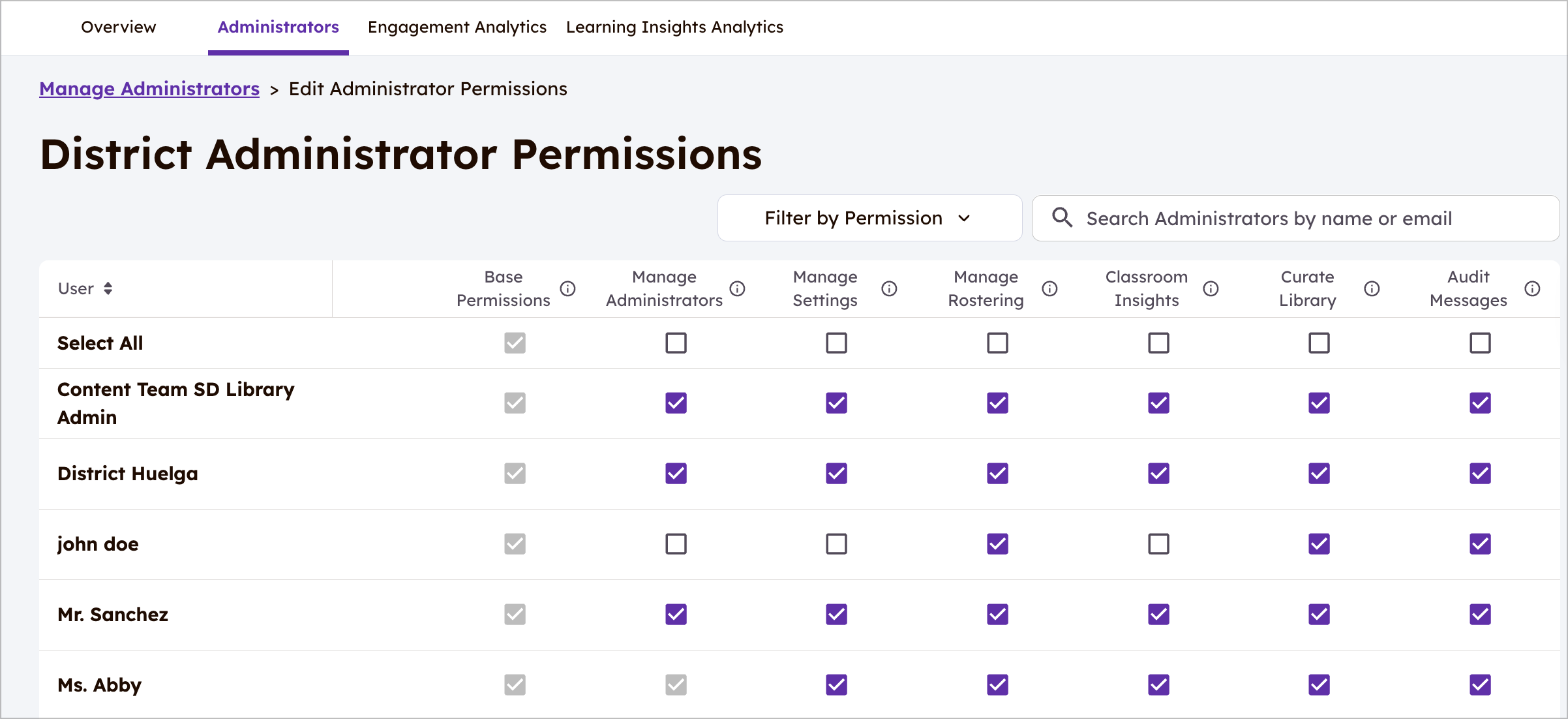Open the Filter by Permission dropdown
This screenshot has width=1568, height=719.
[869, 218]
